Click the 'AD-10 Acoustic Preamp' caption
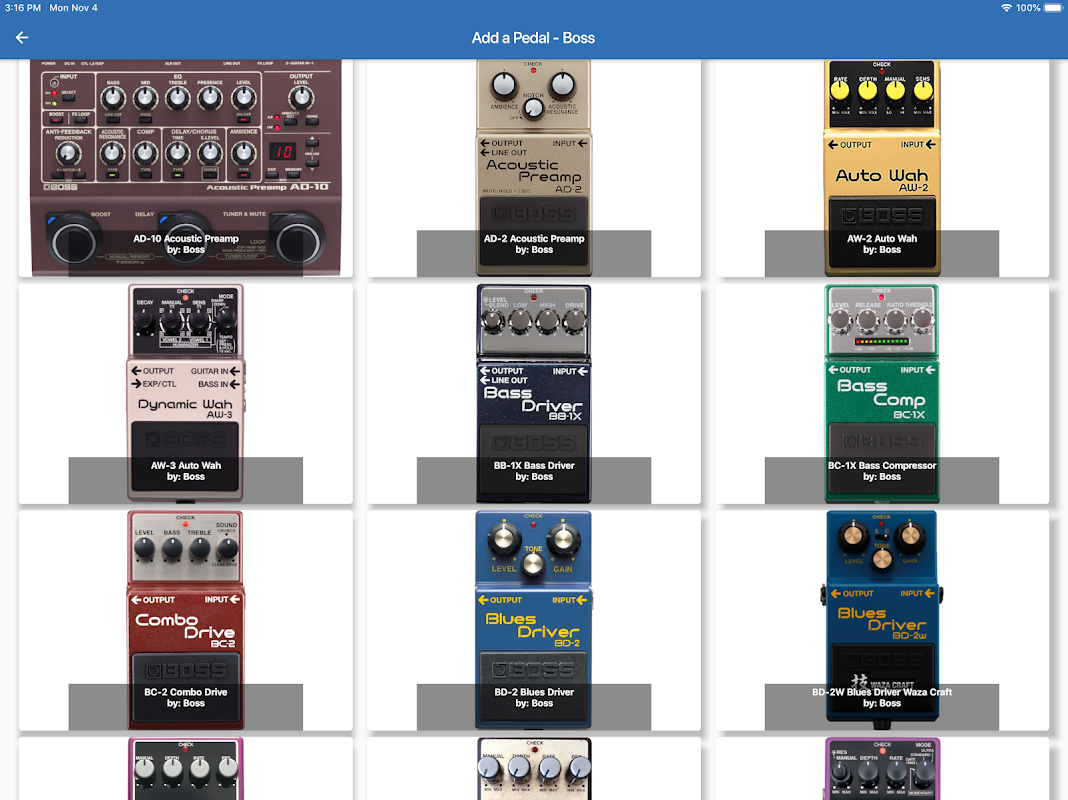This screenshot has width=1068, height=800. (x=186, y=239)
